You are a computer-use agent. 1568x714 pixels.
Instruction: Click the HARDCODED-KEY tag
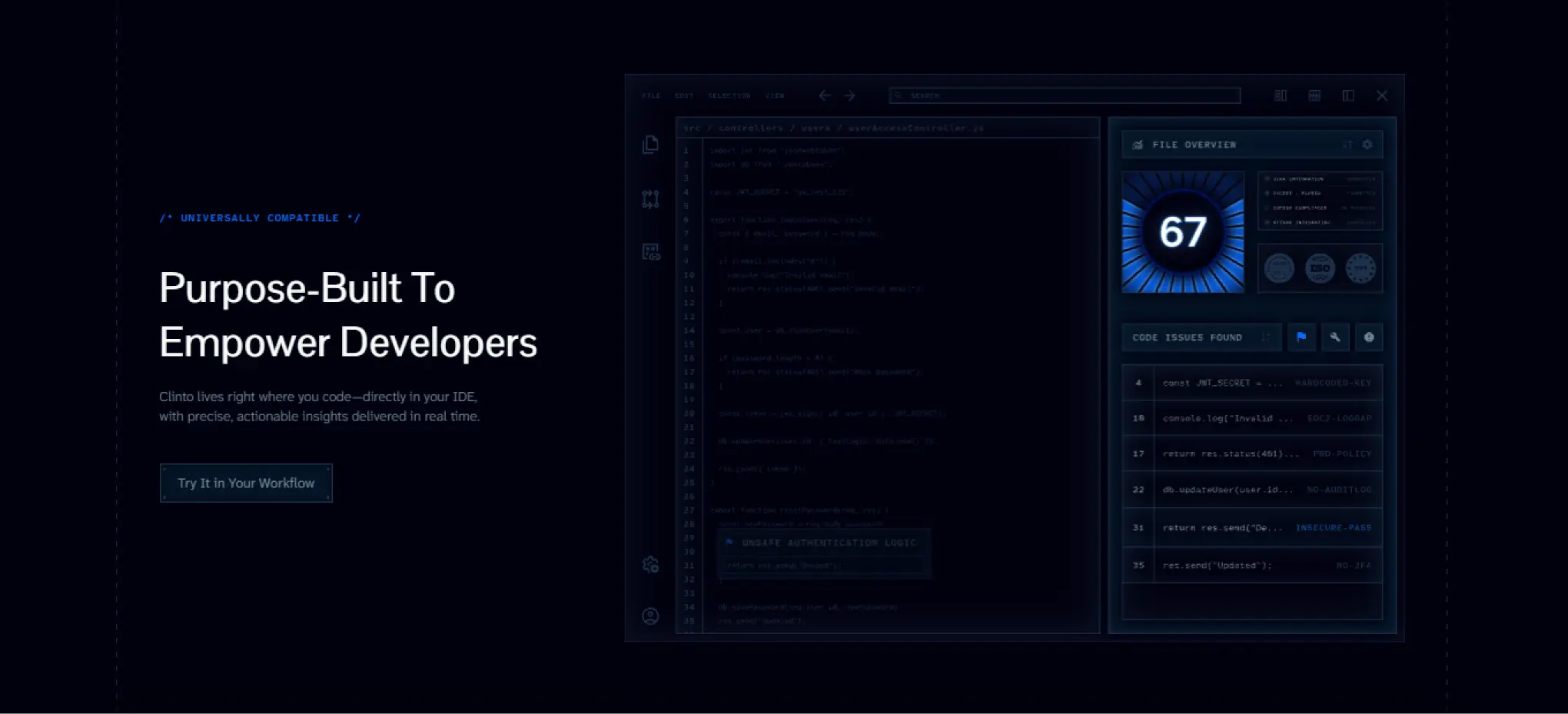point(1334,383)
